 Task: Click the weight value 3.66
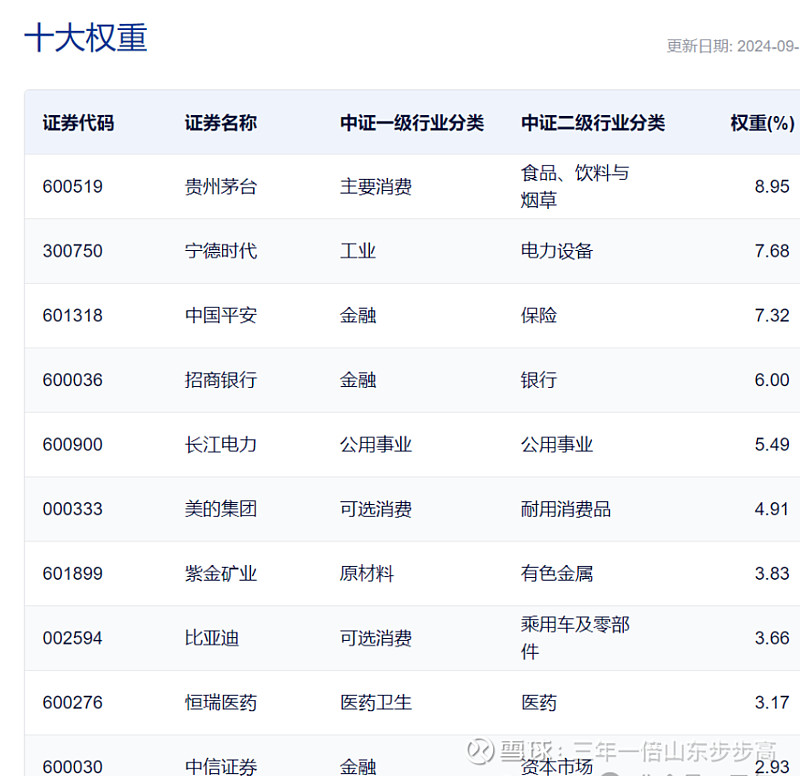[772, 638]
